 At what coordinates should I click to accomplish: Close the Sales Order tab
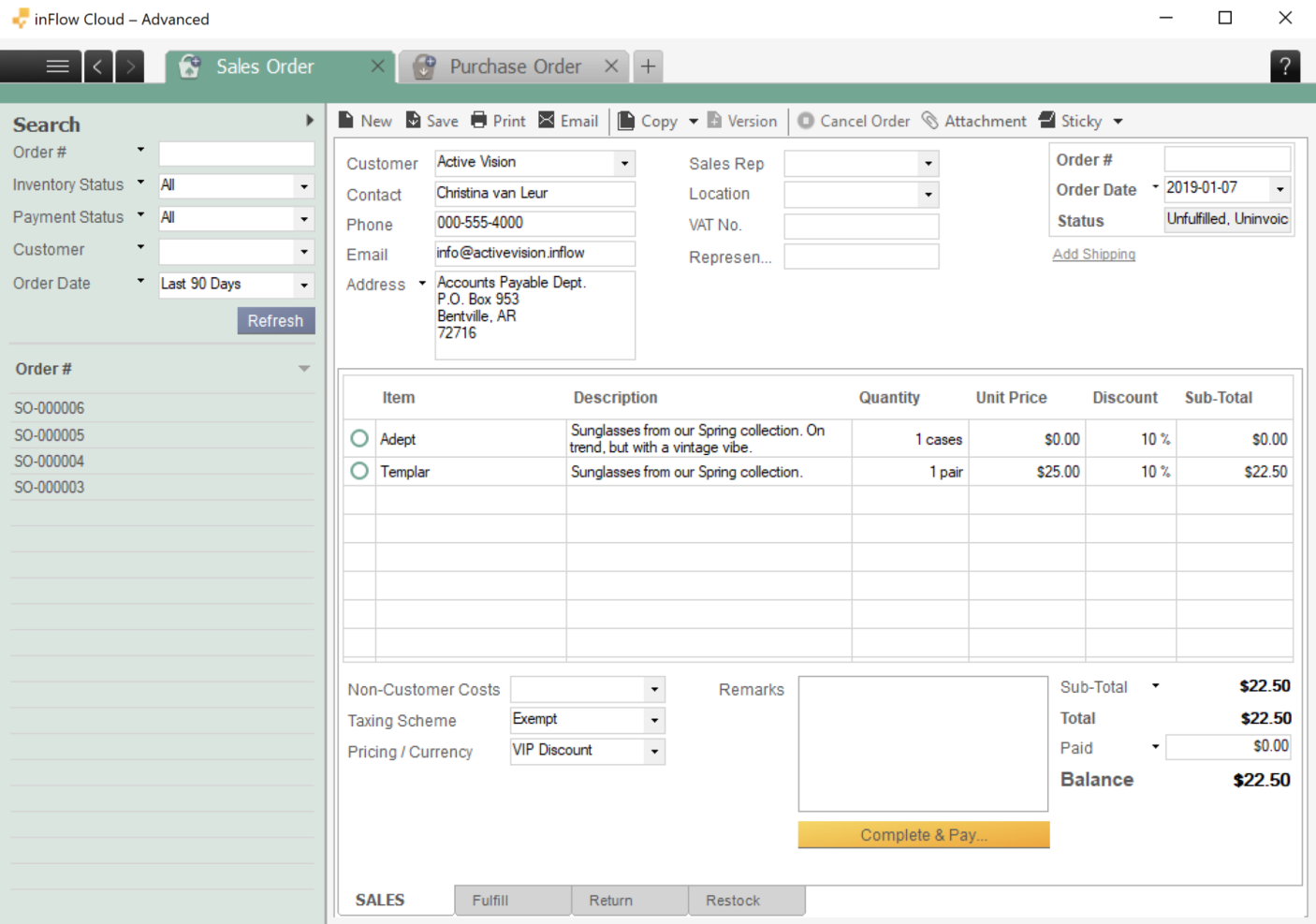point(377,66)
